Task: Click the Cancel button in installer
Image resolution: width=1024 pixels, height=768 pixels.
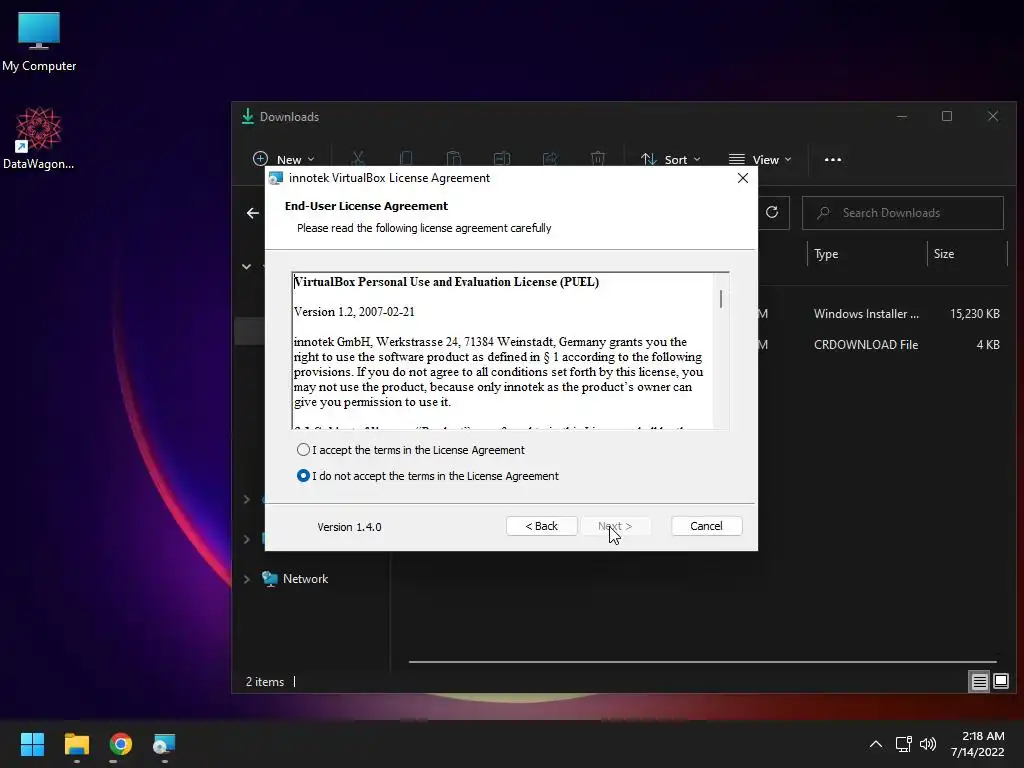Action: point(707,526)
